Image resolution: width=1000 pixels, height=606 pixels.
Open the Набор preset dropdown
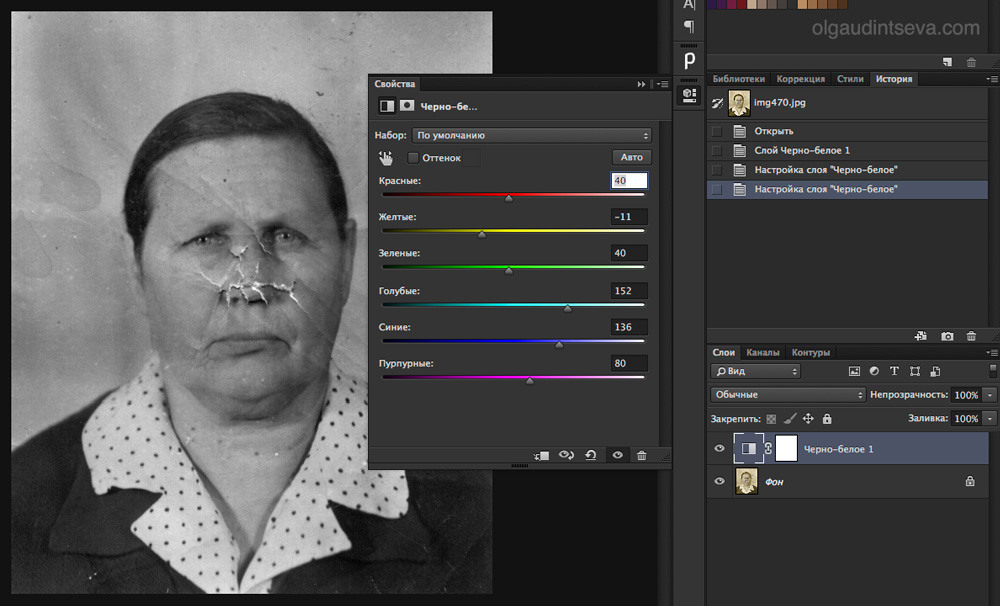tap(531, 135)
